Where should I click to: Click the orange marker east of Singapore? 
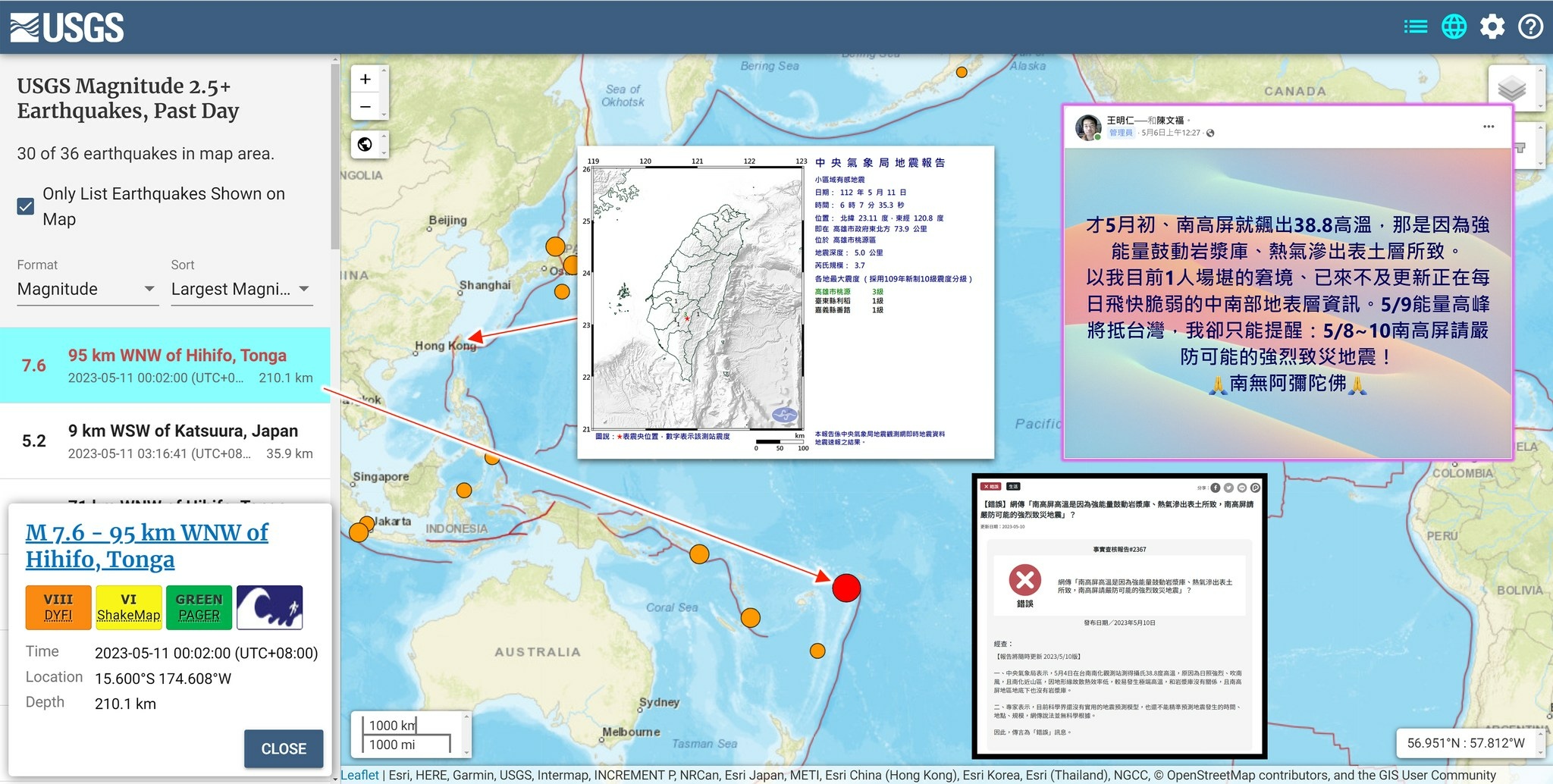coord(464,491)
